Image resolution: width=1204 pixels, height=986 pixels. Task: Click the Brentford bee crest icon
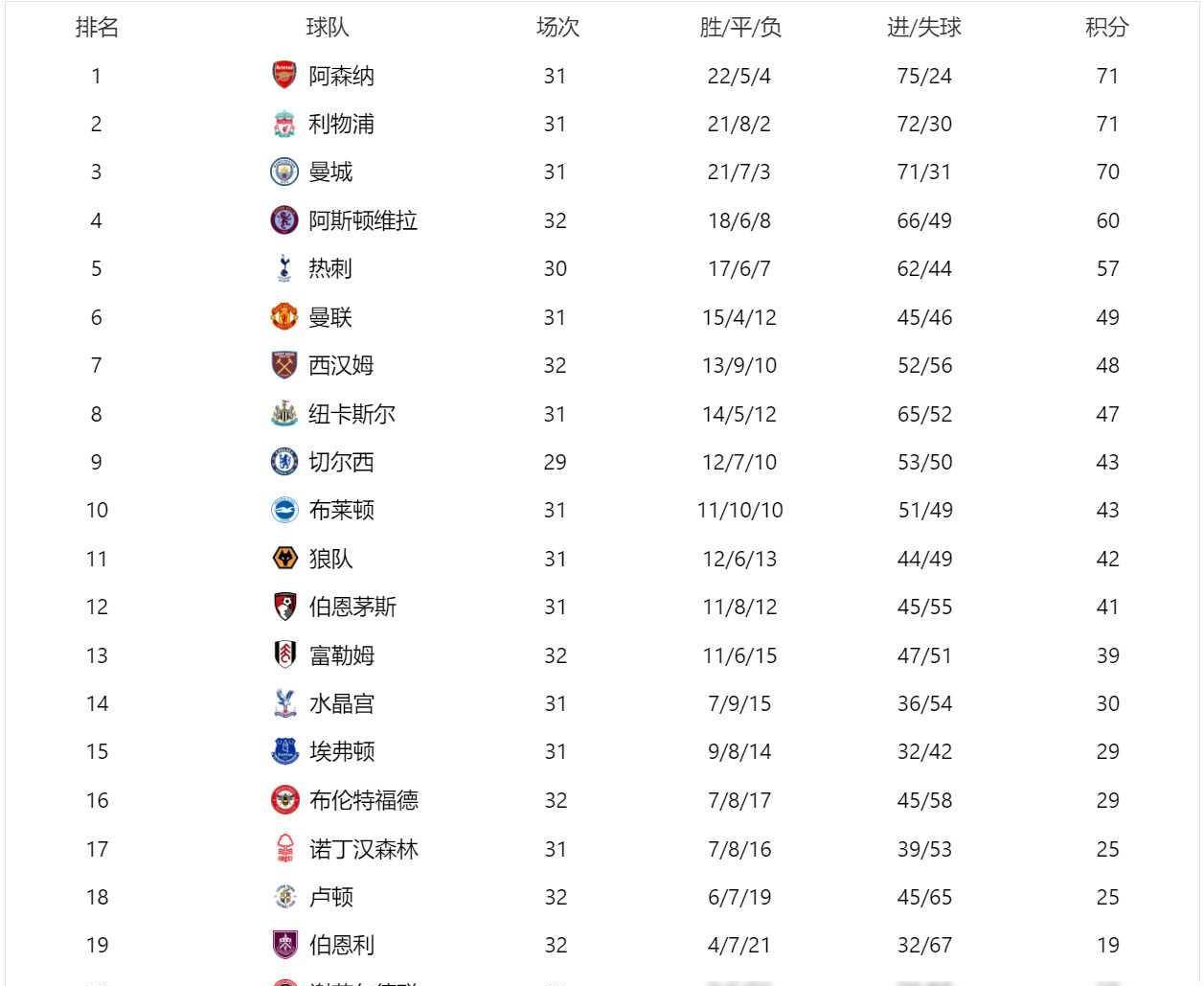coord(284,800)
